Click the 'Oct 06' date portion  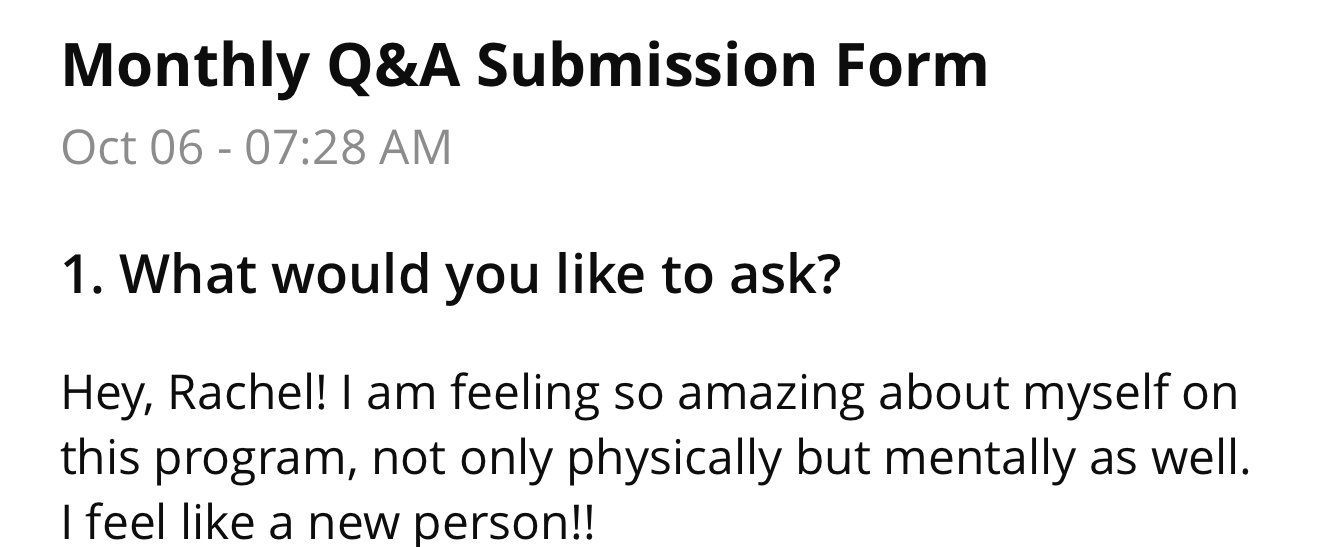tap(133, 148)
